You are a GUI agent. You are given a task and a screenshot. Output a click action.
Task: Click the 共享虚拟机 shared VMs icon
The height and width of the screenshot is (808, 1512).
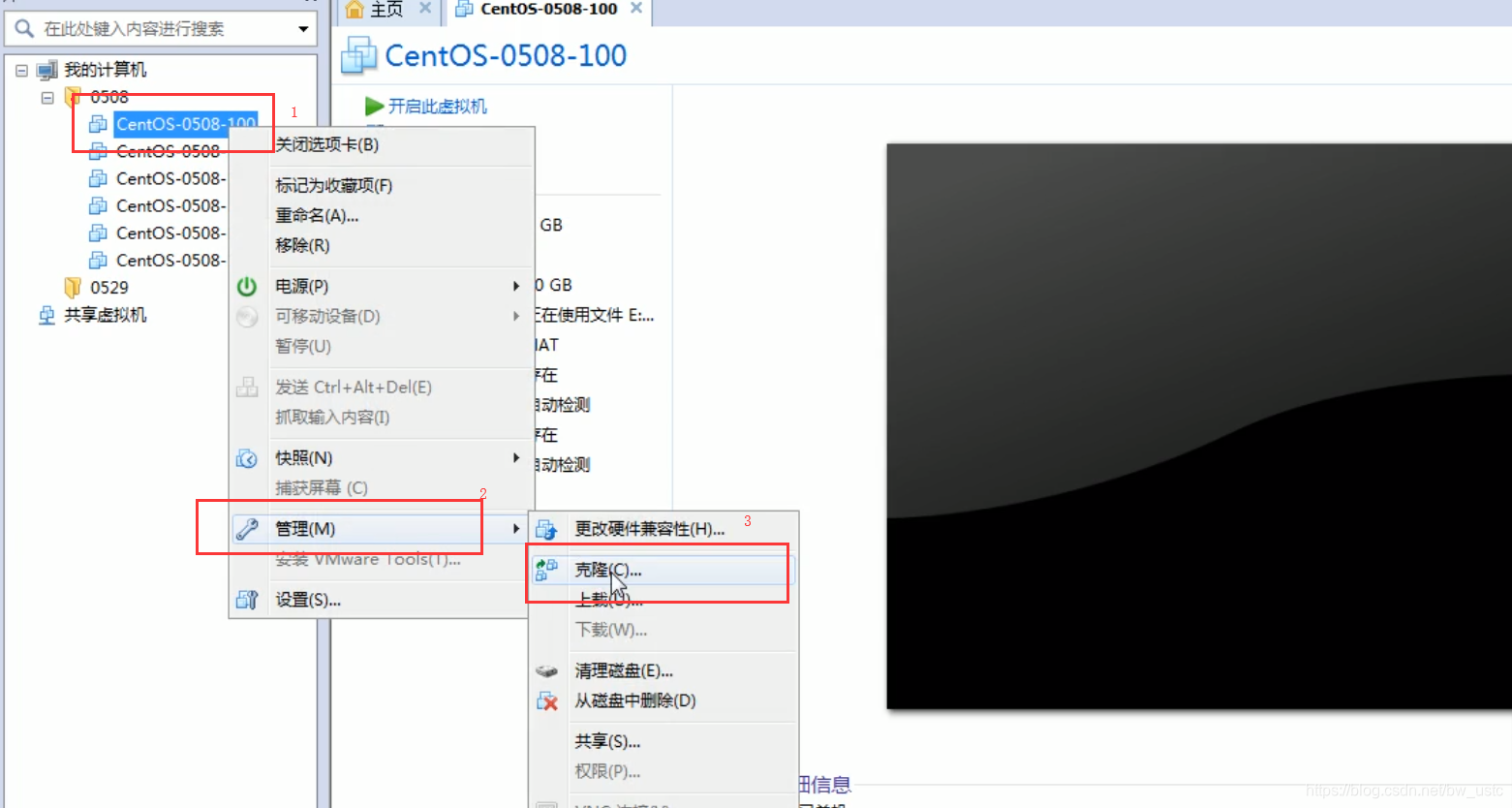click(x=46, y=315)
